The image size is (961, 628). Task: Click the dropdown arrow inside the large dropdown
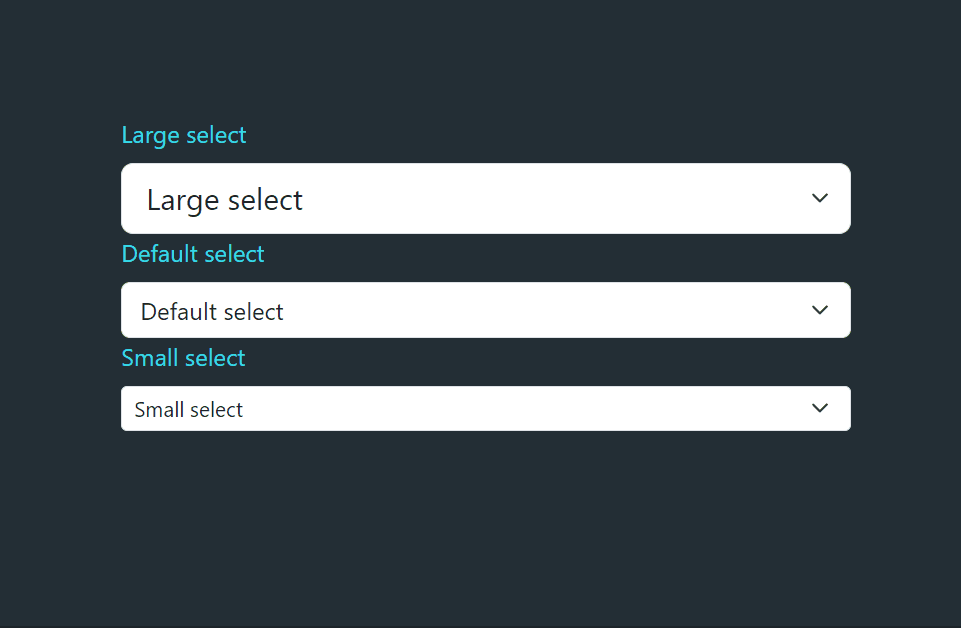point(819,198)
